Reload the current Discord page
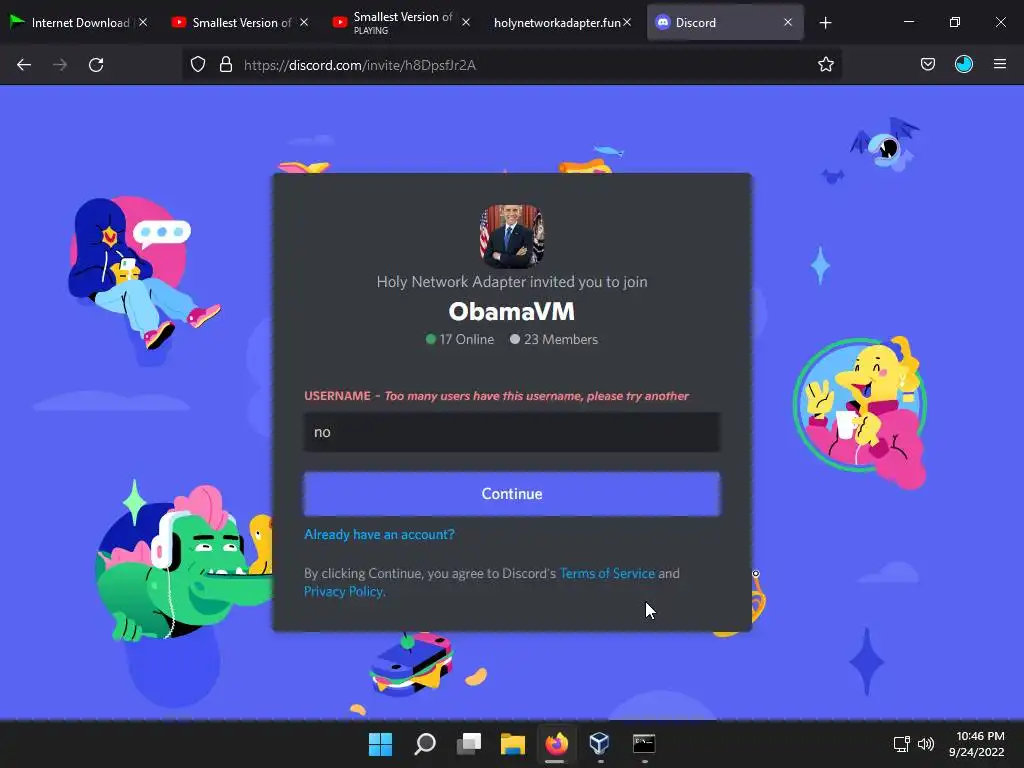 (x=96, y=65)
